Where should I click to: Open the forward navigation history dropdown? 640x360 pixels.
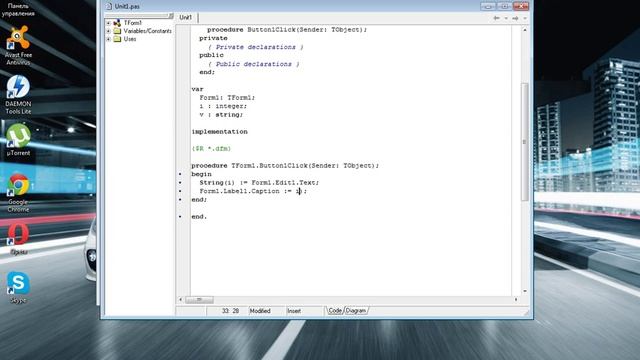point(525,18)
